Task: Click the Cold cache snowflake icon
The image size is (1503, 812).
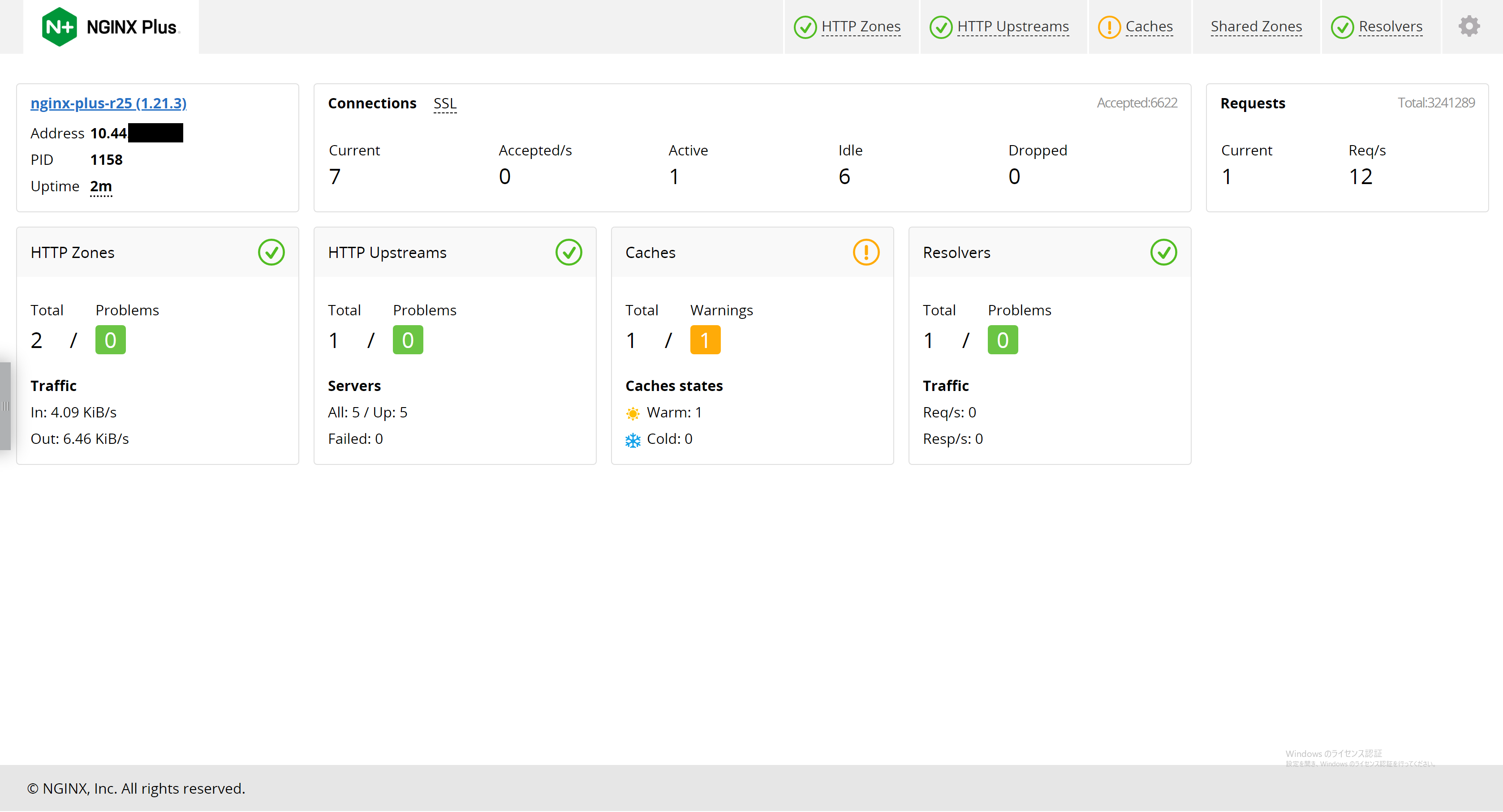Action: [x=633, y=440]
